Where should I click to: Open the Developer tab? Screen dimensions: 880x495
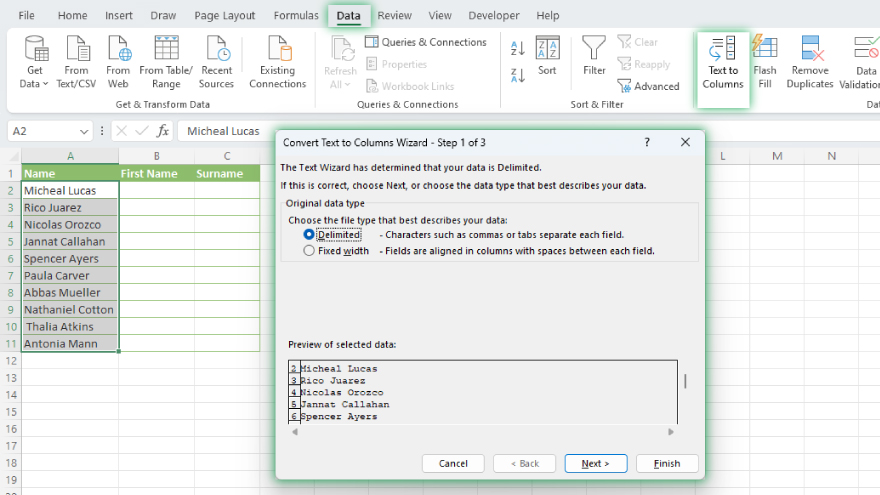pyautogui.click(x=494, y=16)
